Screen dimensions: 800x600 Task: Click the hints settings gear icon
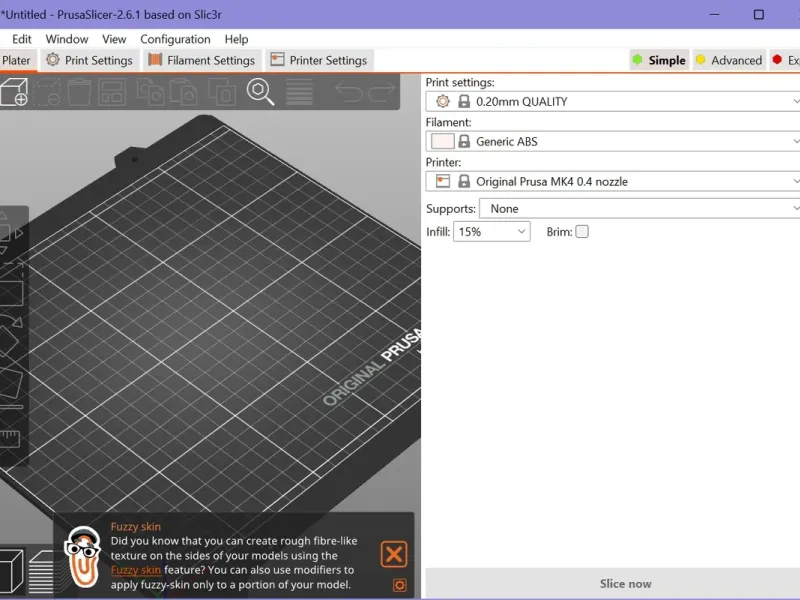point(399,585)
